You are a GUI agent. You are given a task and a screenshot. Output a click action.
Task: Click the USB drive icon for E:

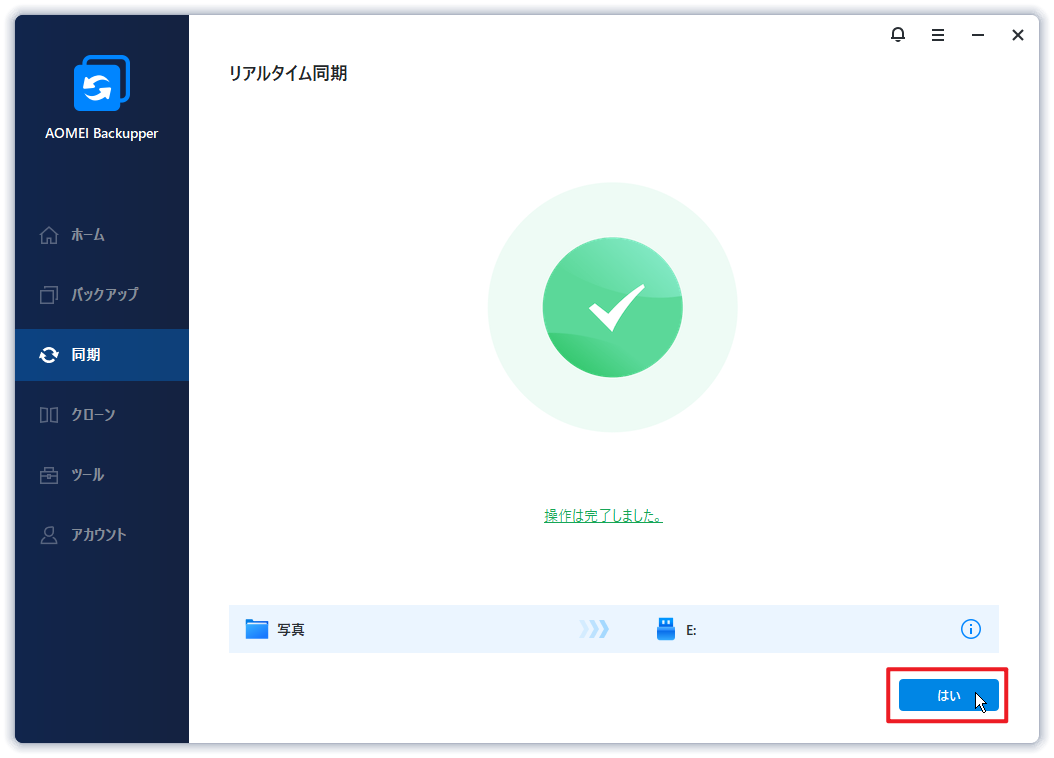[x=665, y=629]
